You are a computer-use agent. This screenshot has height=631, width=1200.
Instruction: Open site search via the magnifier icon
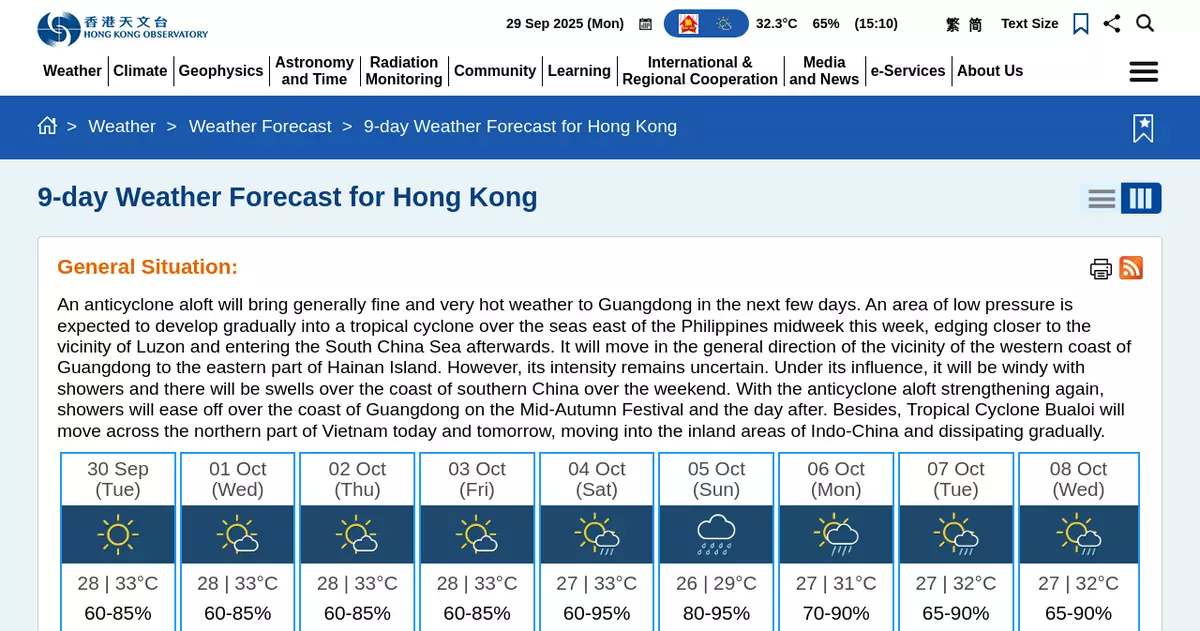point(1145,24)
